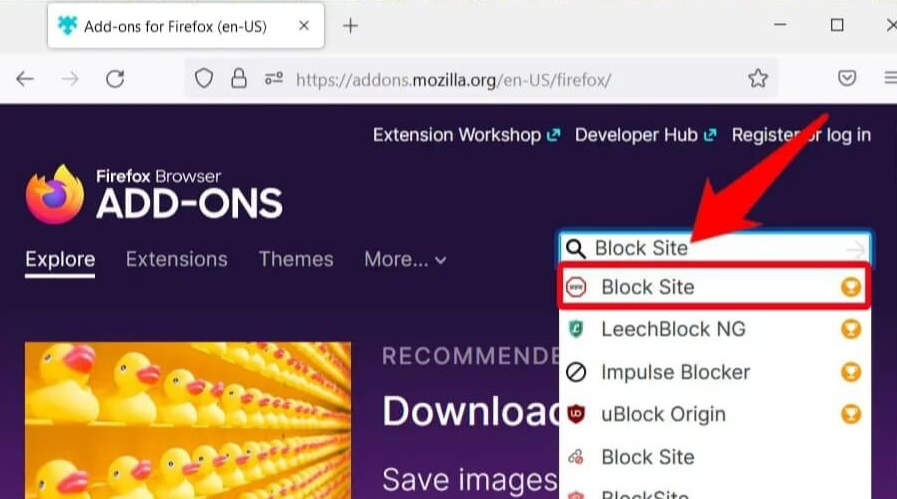Click the address bar URL
This screenshot has height=499, width=897.
453,80
